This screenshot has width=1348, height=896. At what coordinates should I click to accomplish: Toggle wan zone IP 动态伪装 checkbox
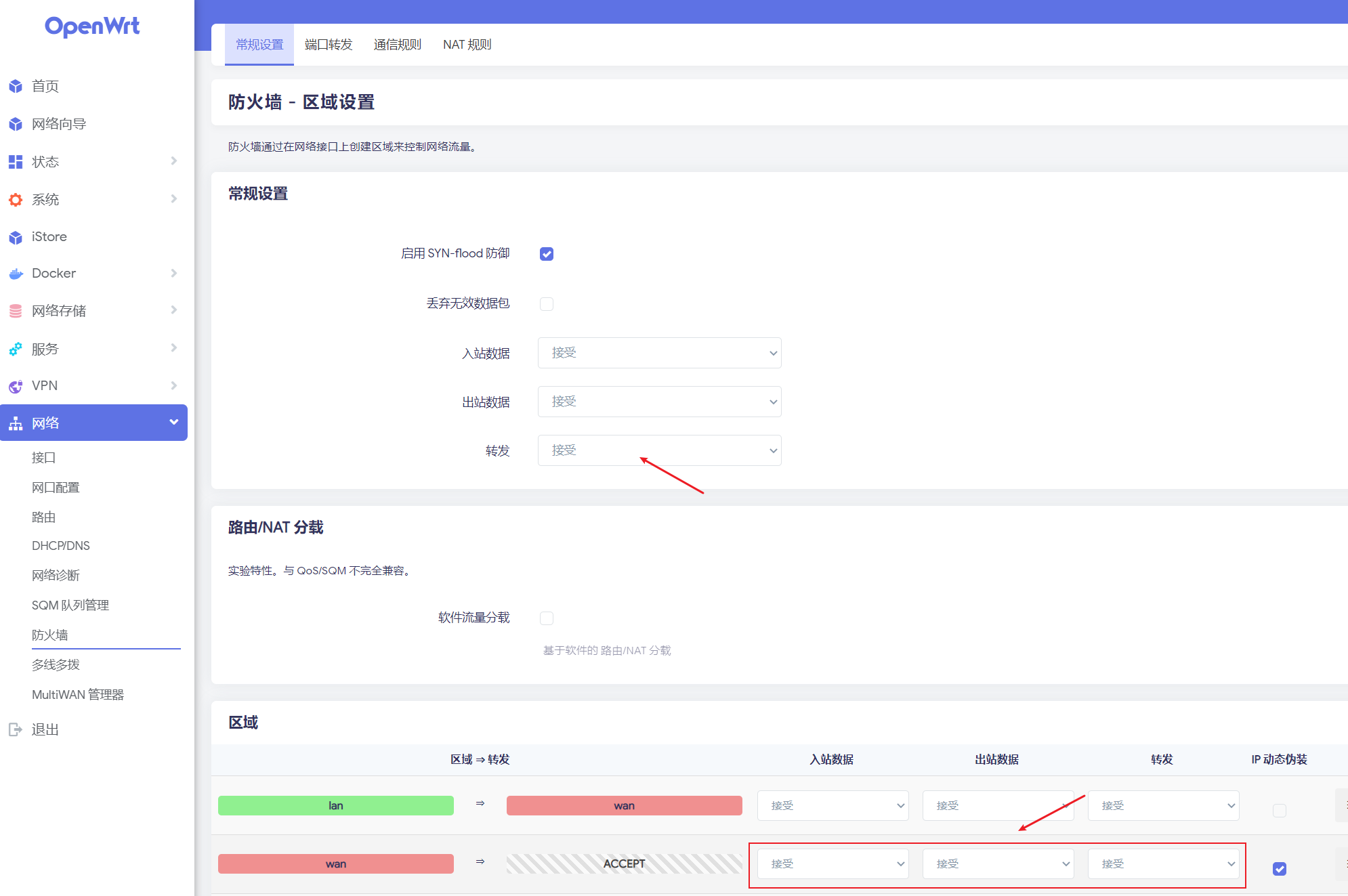tap(1279, 869)
